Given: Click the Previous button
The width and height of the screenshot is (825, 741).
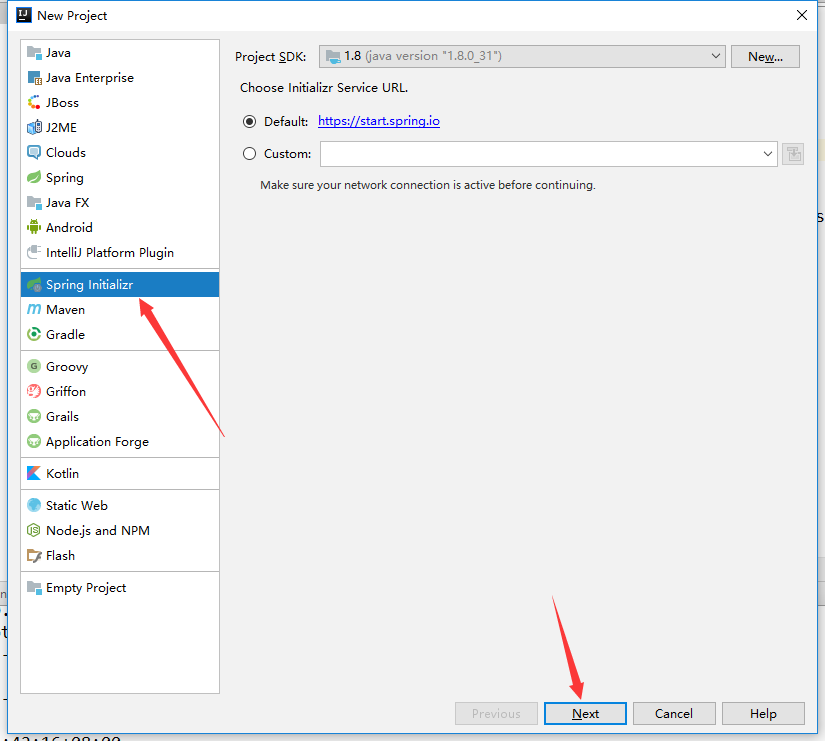Looking at the screenshot, I should [x=496, y=714].
